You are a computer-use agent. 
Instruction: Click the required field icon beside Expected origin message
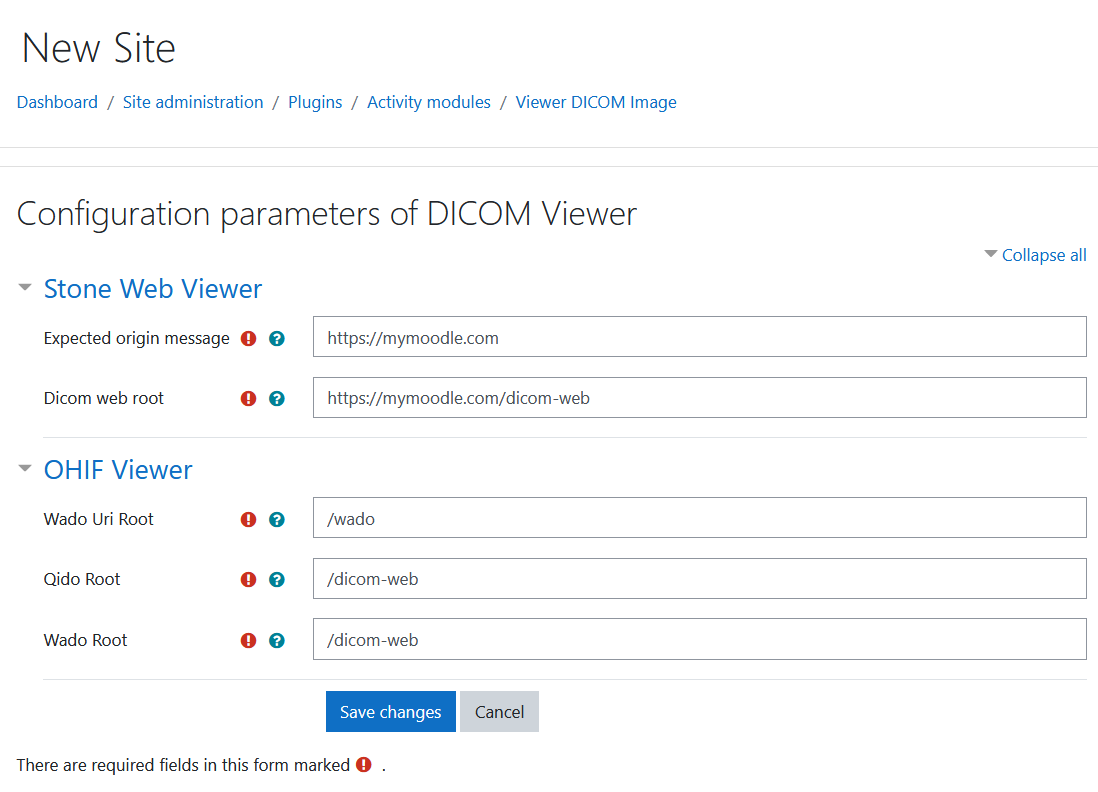(x=248, y=338)
